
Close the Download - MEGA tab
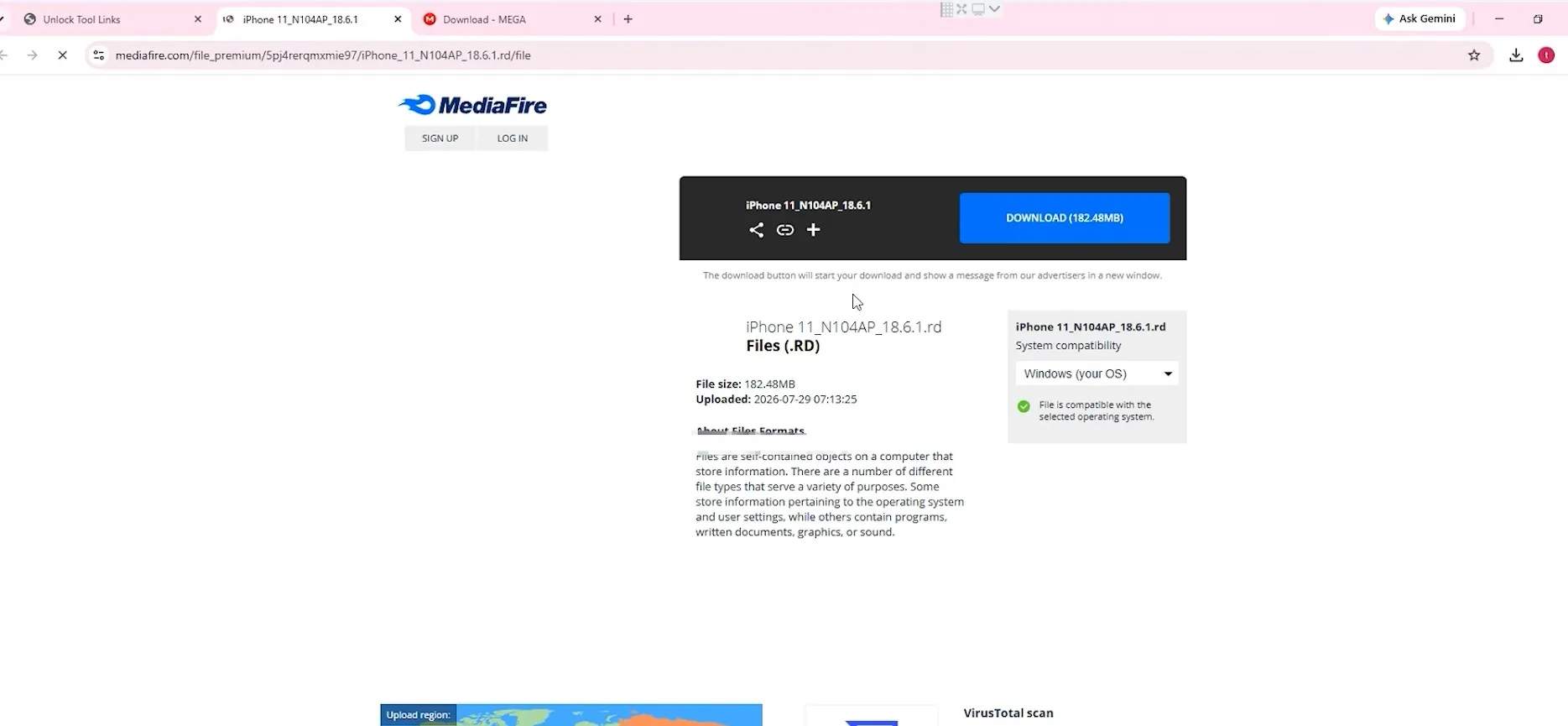(597, 19)
